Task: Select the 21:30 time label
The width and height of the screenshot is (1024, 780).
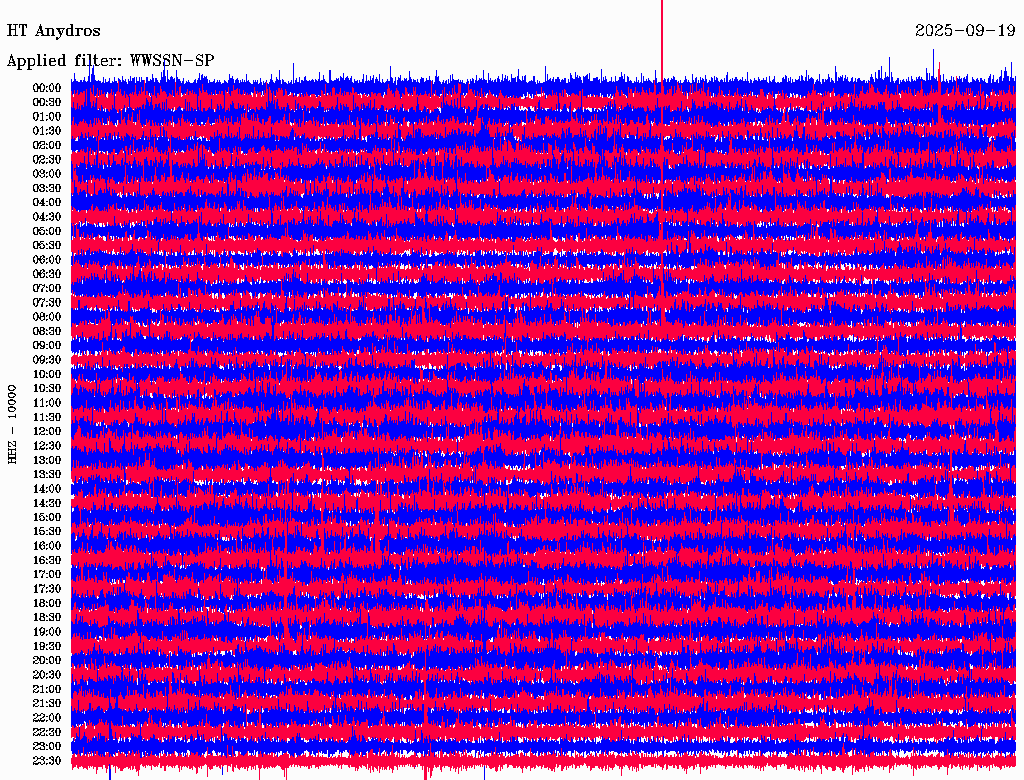Action: tap(47, 703)
